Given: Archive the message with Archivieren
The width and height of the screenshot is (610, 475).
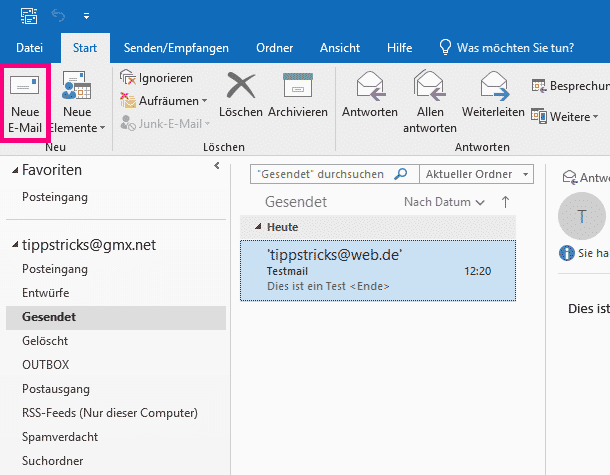Looking at the screenshot, I should pos(298,87).
